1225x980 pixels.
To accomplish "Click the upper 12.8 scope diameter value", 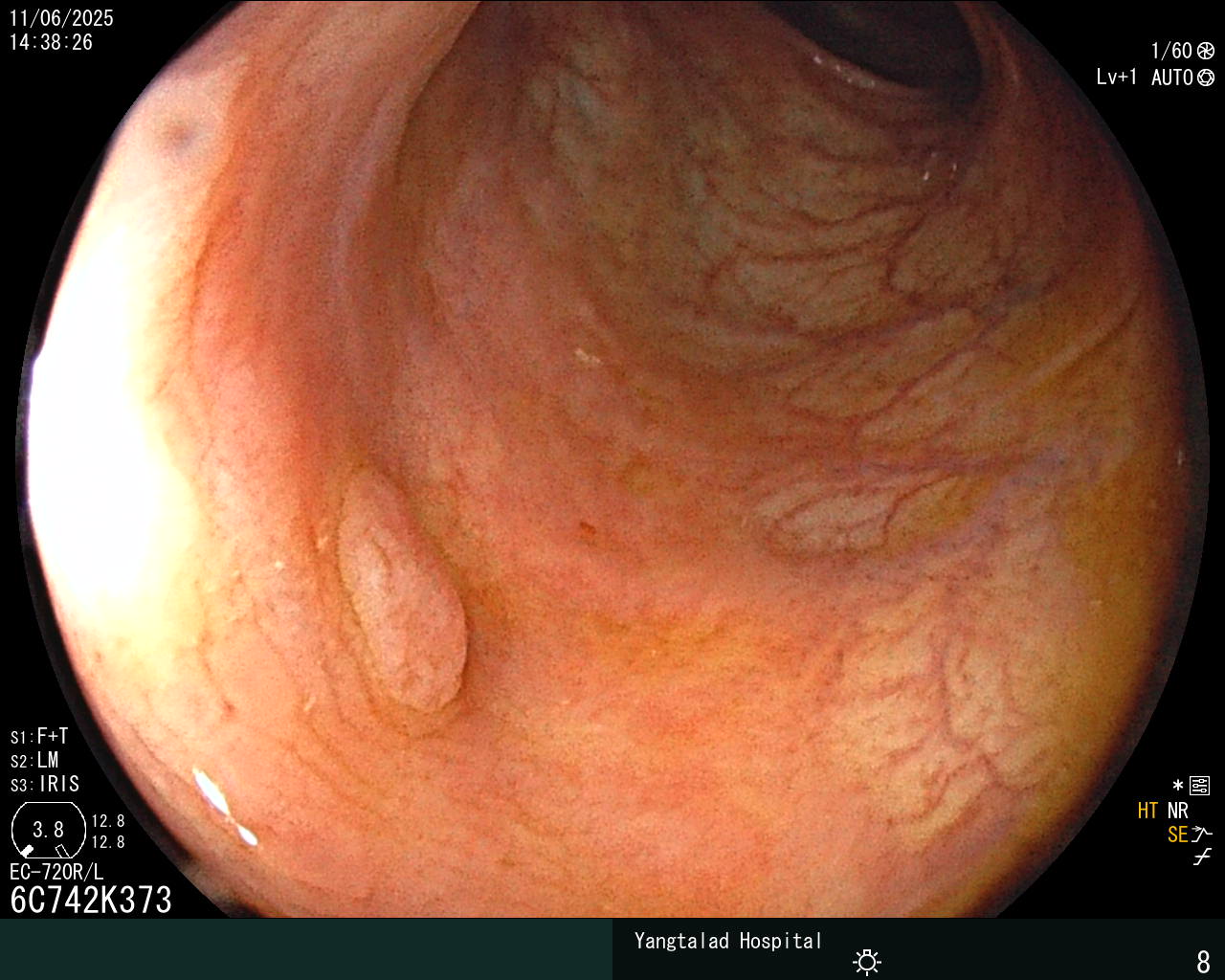I will [108, 821].
